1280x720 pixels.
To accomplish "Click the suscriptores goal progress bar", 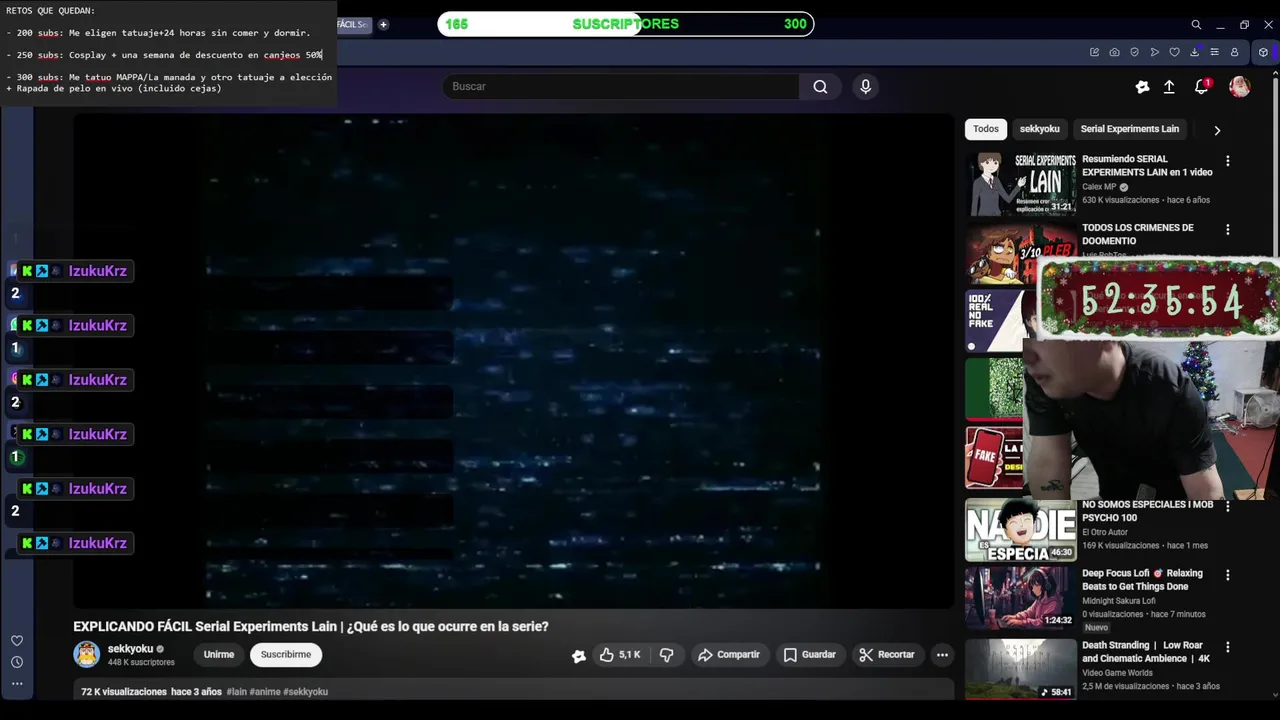I will 626,24.
